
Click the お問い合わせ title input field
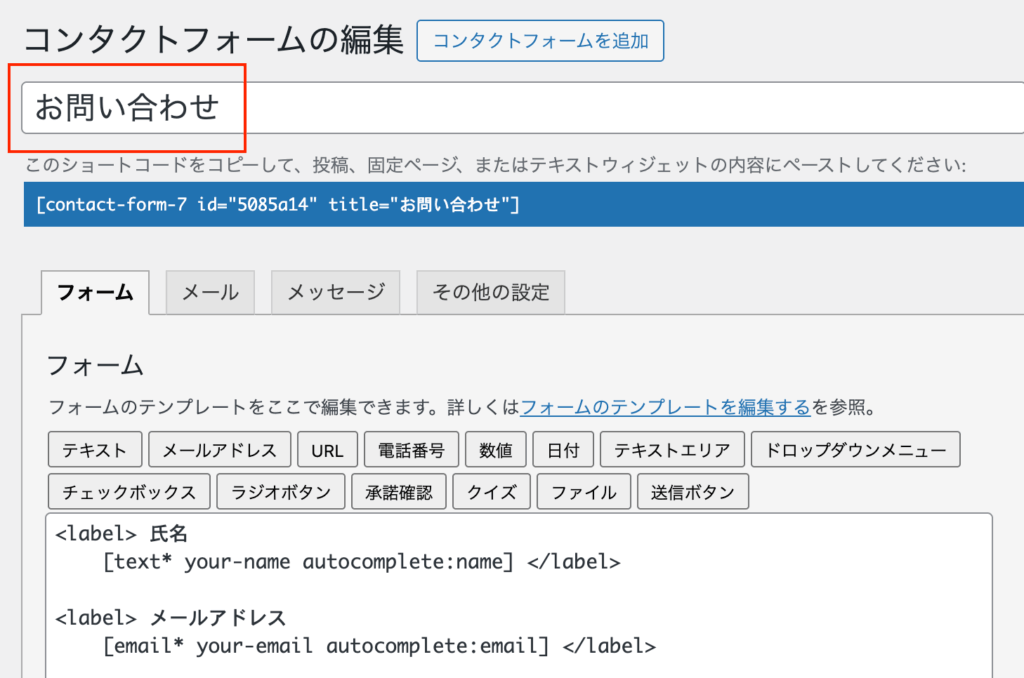(x=520, y=108)
